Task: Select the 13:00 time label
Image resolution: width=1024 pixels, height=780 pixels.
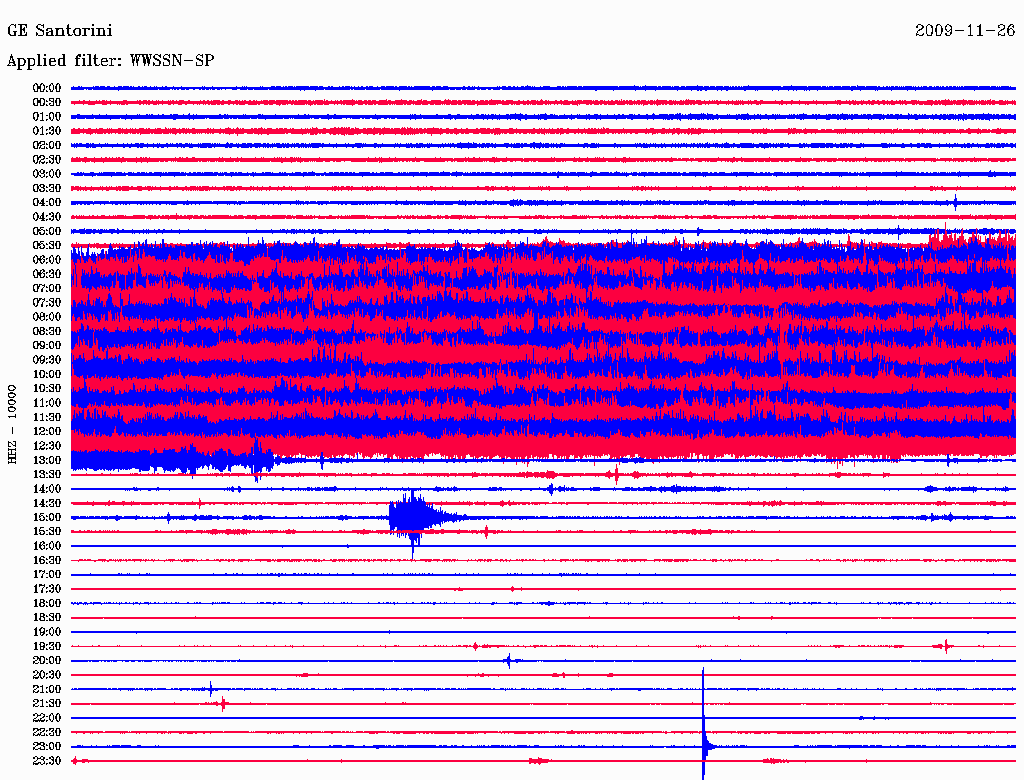Action: pyautogui.click(x=47, y=461)
